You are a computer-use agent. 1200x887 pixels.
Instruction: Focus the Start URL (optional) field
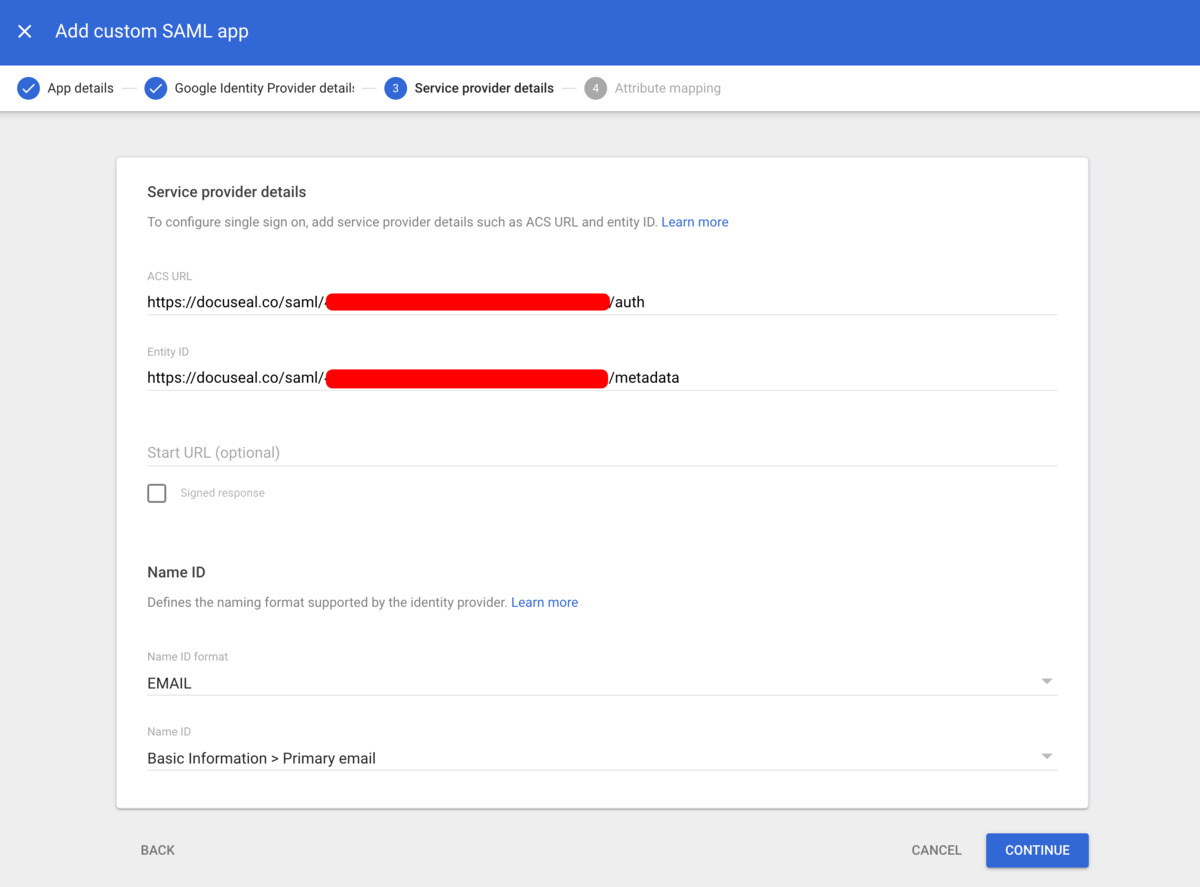pyautogui.click(x=600, y=453)
